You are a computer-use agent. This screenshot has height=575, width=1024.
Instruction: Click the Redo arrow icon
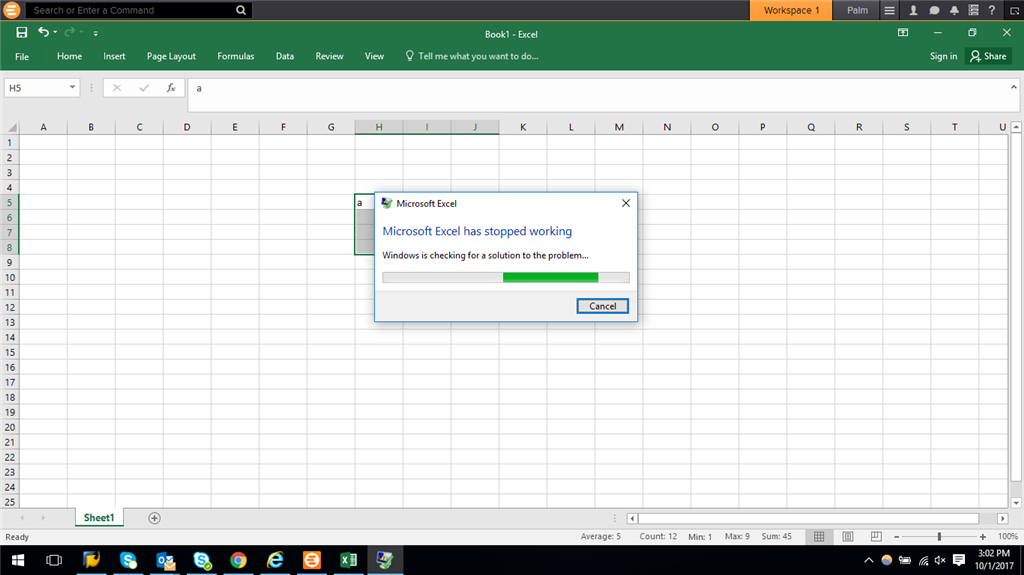tap(69, 31)
